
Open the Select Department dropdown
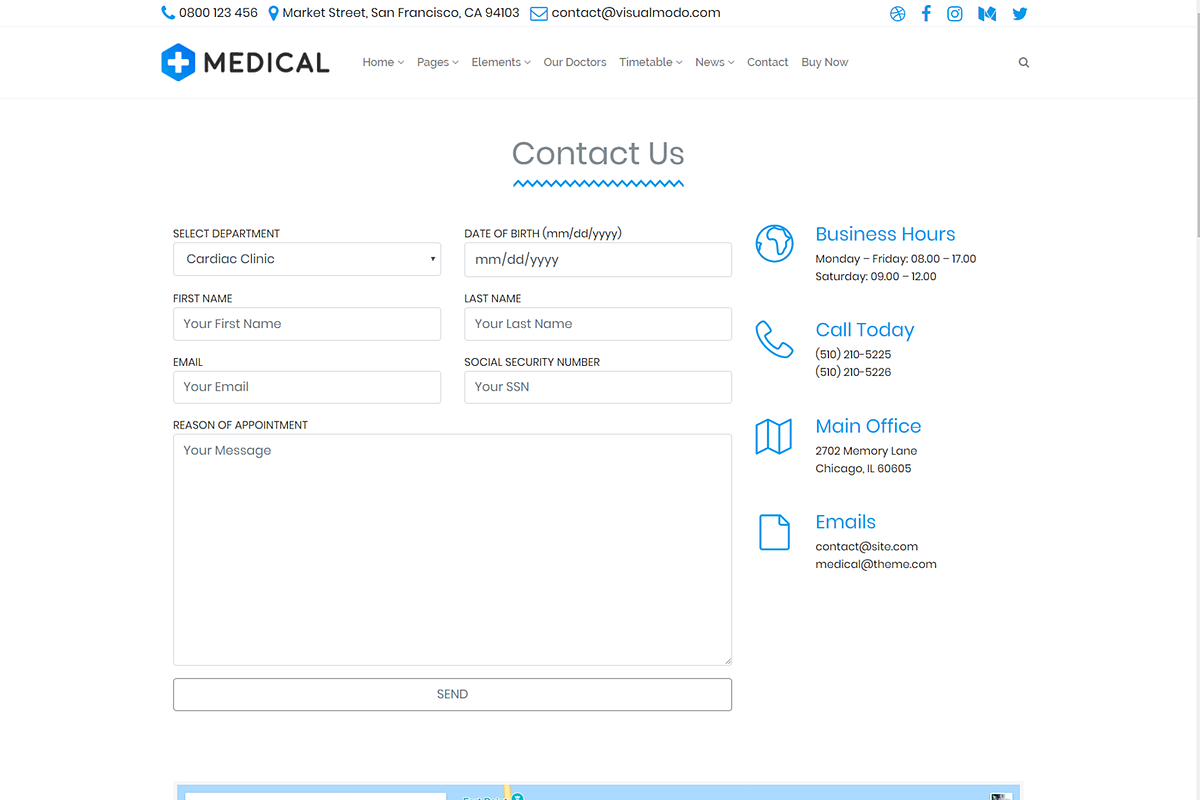pyautogui.click(x=307, y=259)
